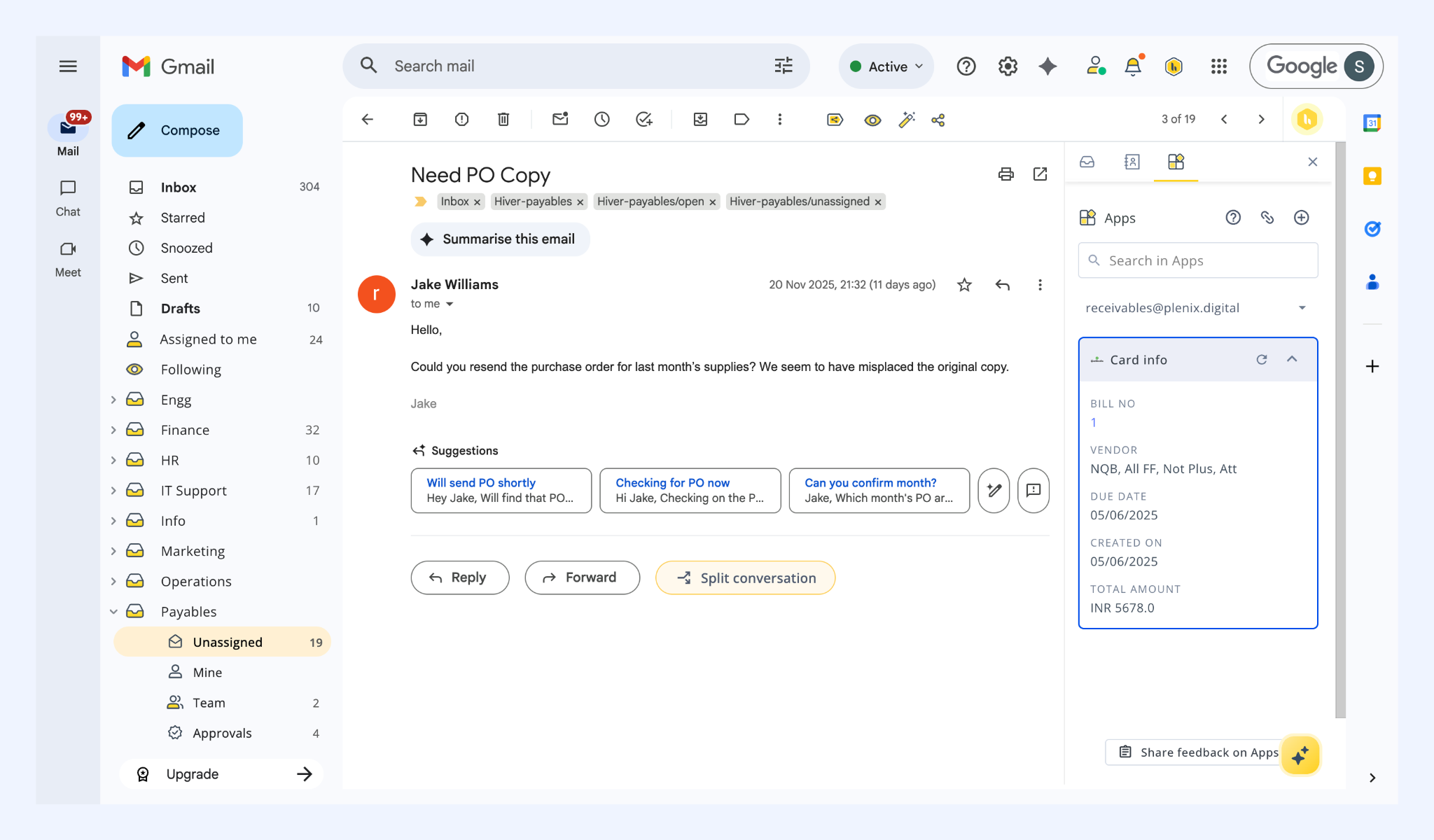This screenshot has width=1434, height=840.
Task: Collapse the Payables shared mailbox
Action: pos(113,612)
